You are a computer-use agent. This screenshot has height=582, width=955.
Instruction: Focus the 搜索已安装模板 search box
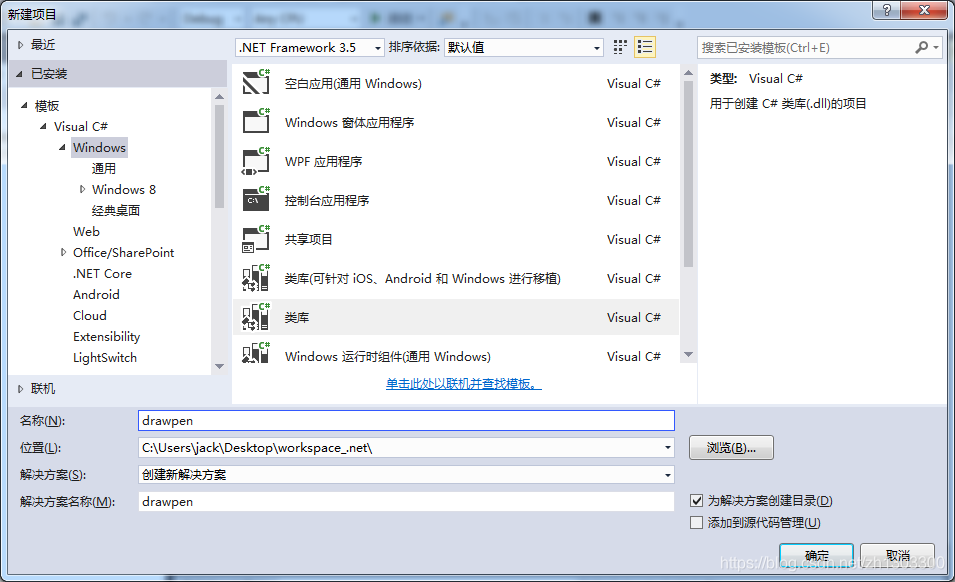[805, 47]
